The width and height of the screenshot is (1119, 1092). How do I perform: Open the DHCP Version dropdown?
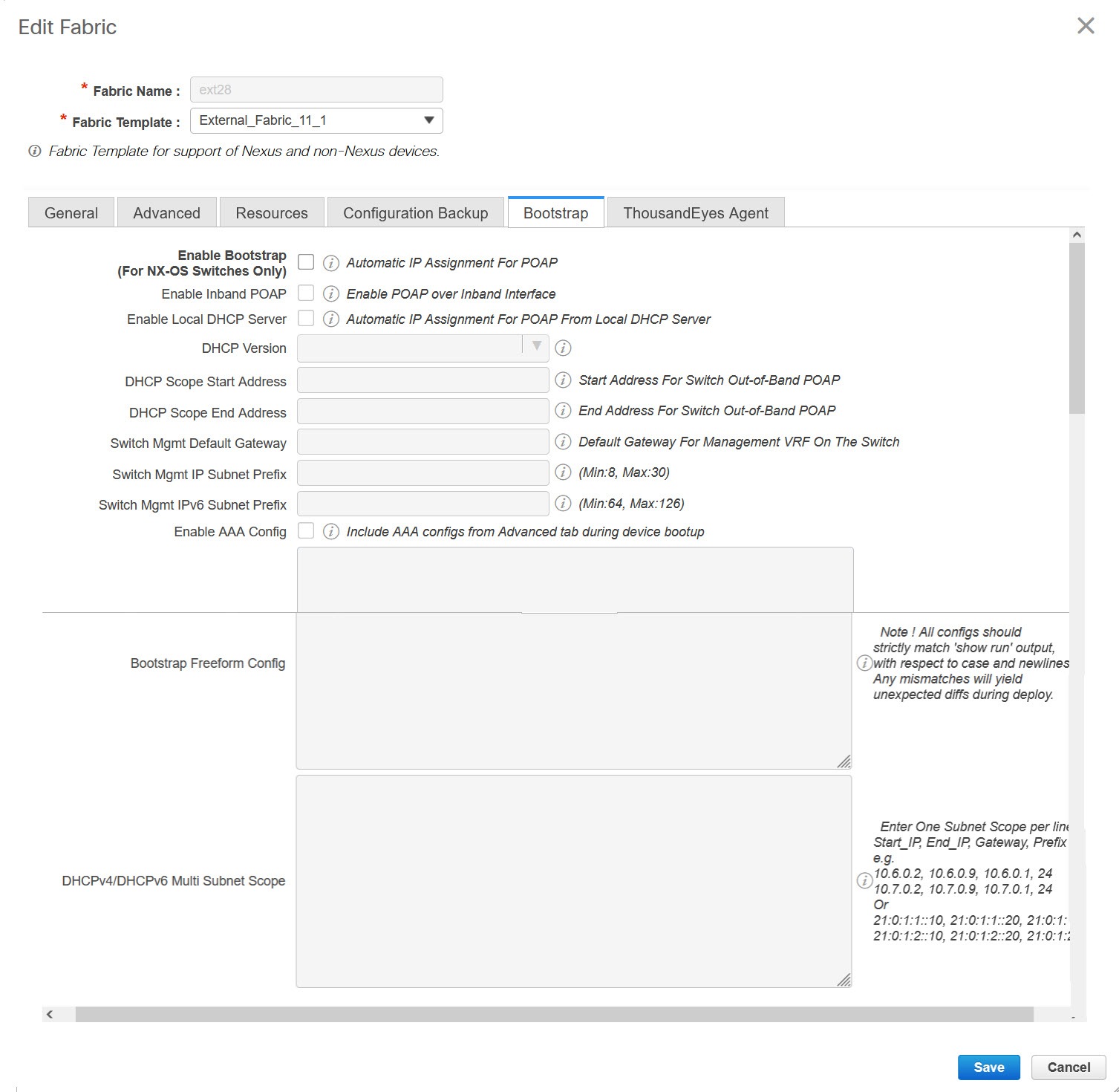(x=536, y=348)
